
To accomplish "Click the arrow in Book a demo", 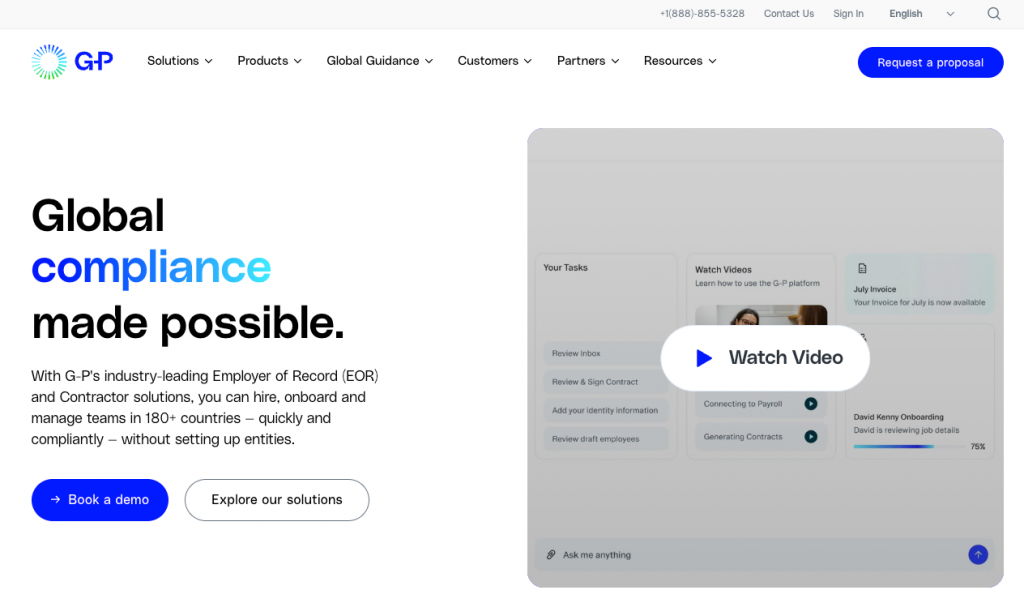I will 56,499.
